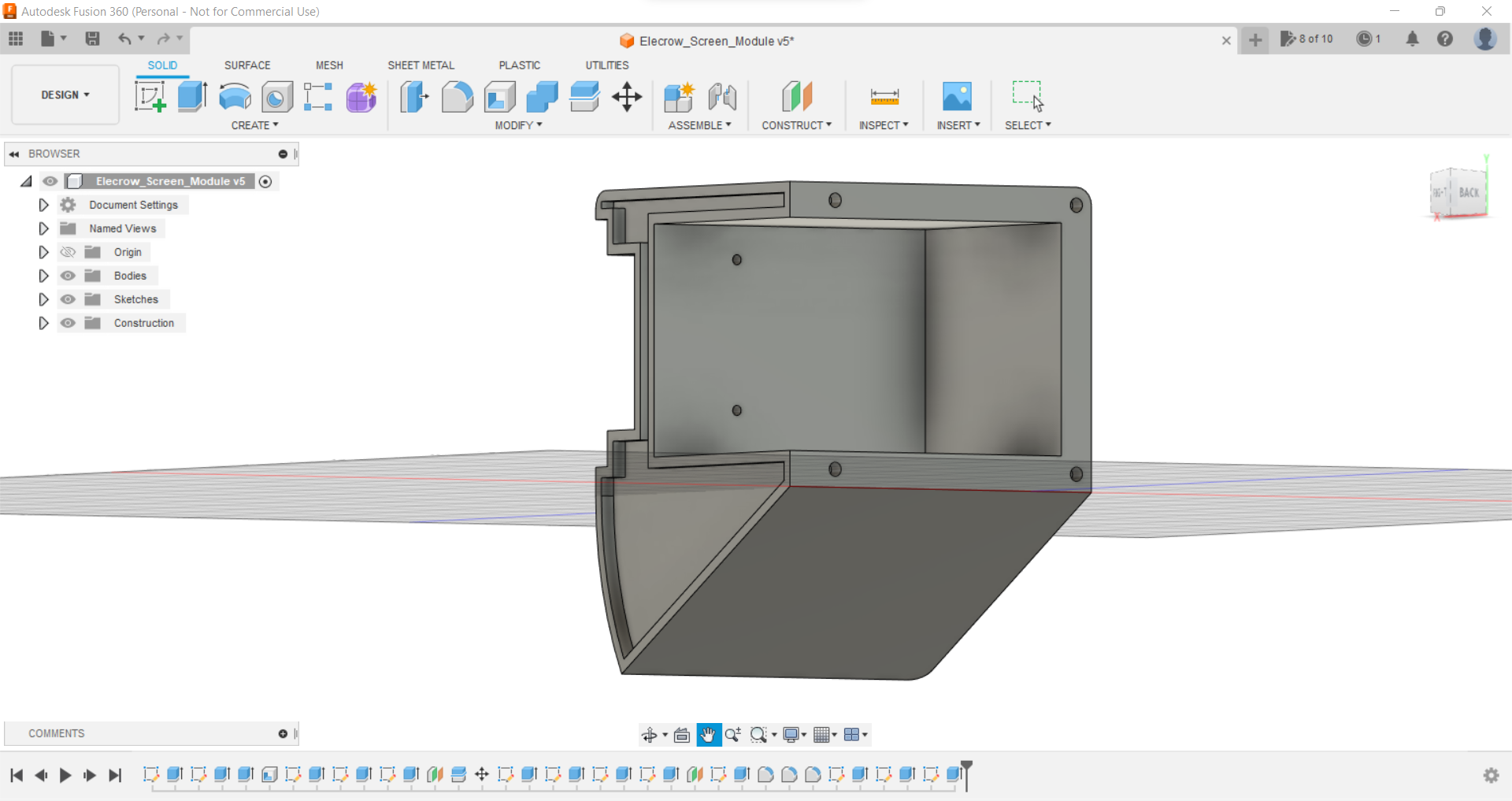Launch the Create Form tool

[x=361, y=96]
